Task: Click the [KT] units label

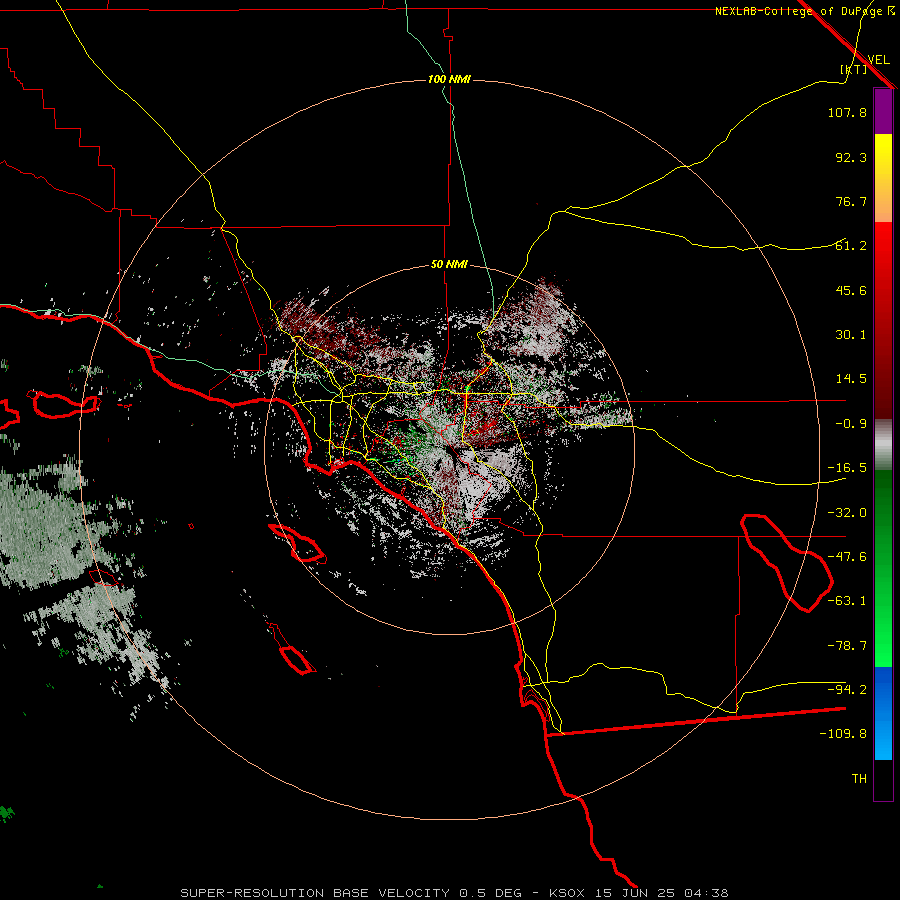Action: tap(854, 69)
